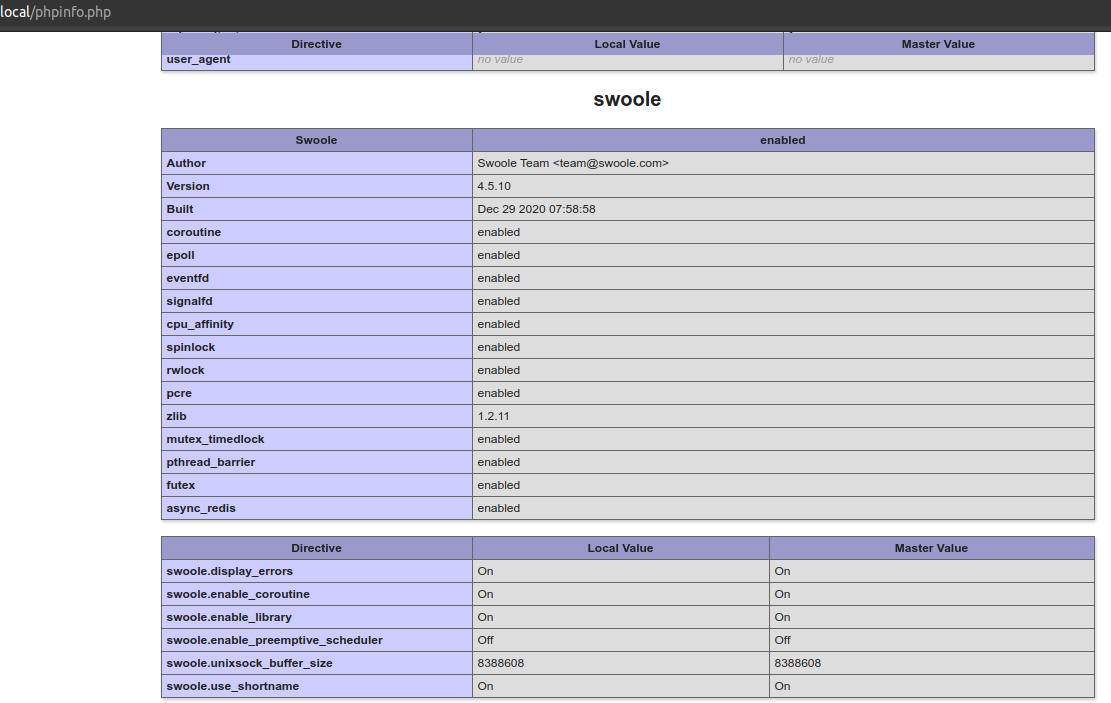Click swoole.enable_library directive
The height and width of the screenshot is (703, 1111).
point(229,617)
